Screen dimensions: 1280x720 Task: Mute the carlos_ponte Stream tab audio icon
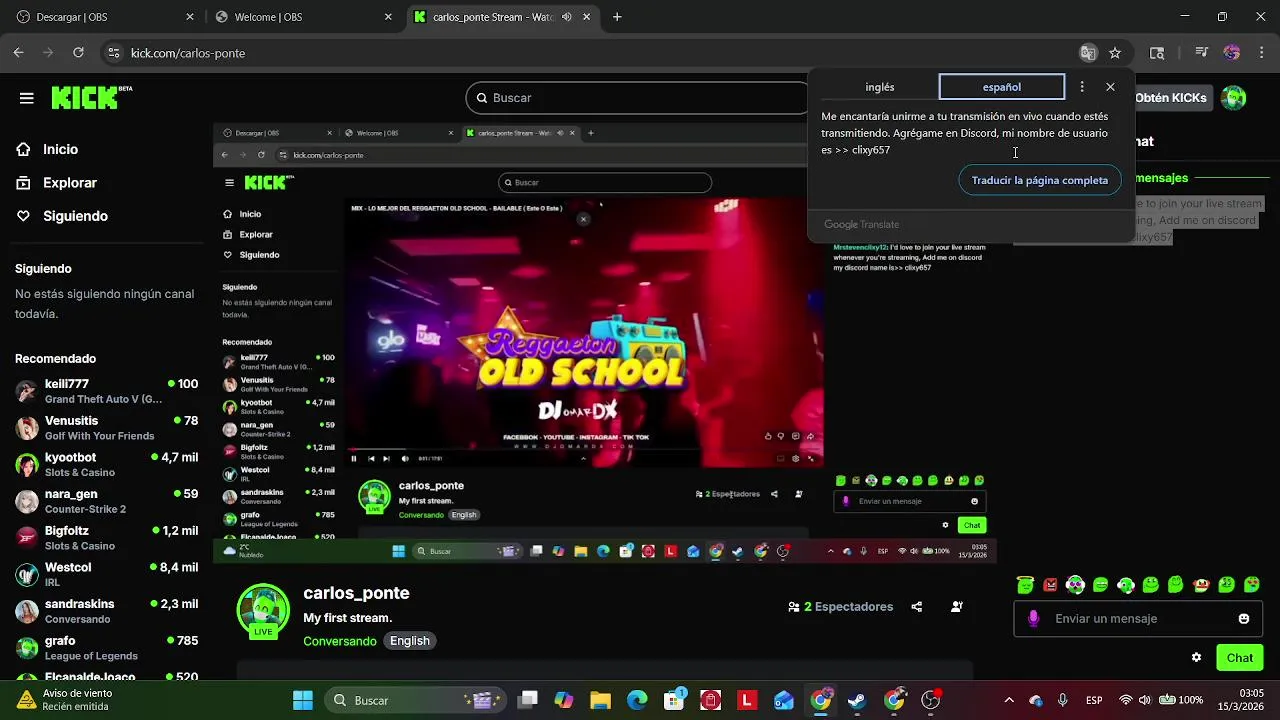click(567, 17)
